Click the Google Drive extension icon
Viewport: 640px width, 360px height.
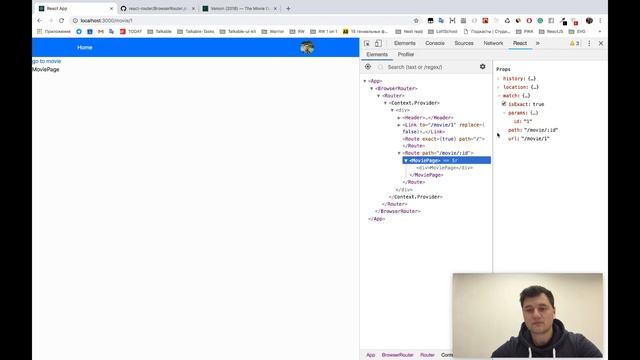507,20
